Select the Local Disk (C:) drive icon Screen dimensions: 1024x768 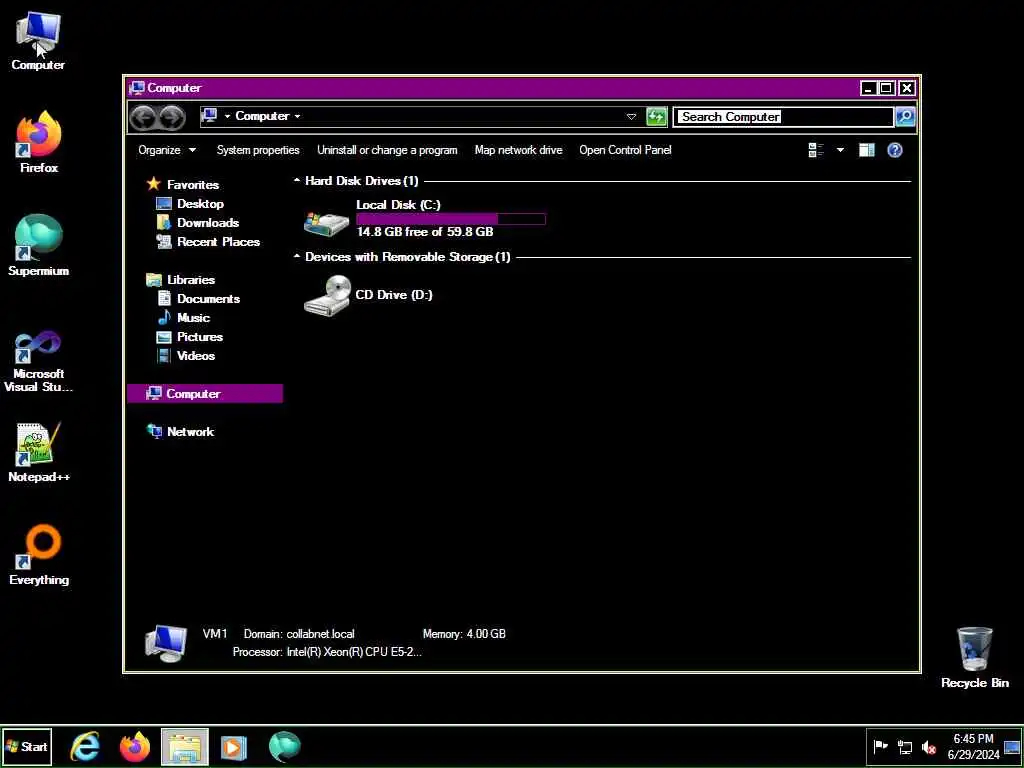[326, 223]
